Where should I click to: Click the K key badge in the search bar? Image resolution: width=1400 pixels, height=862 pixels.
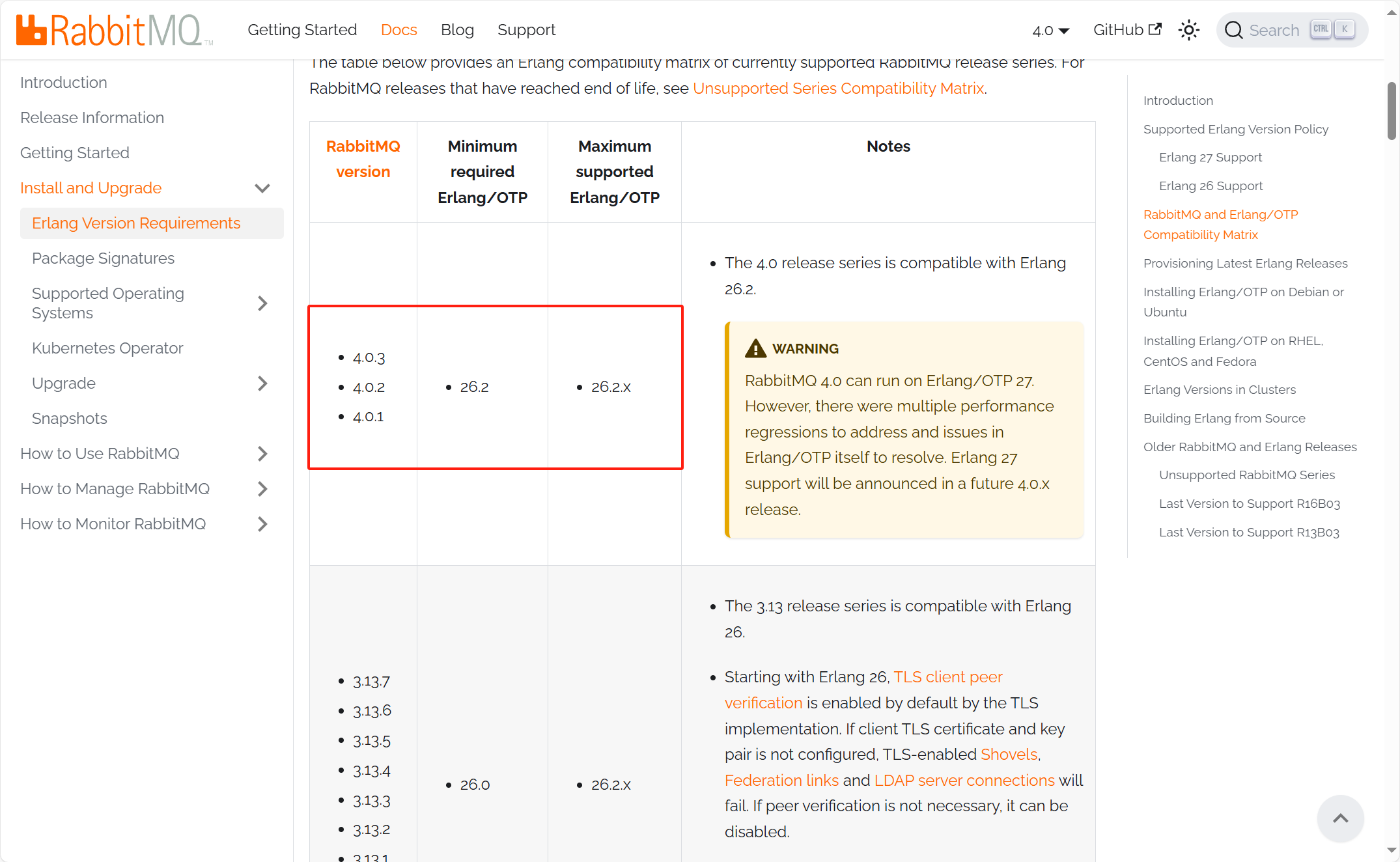point(1345,29)
